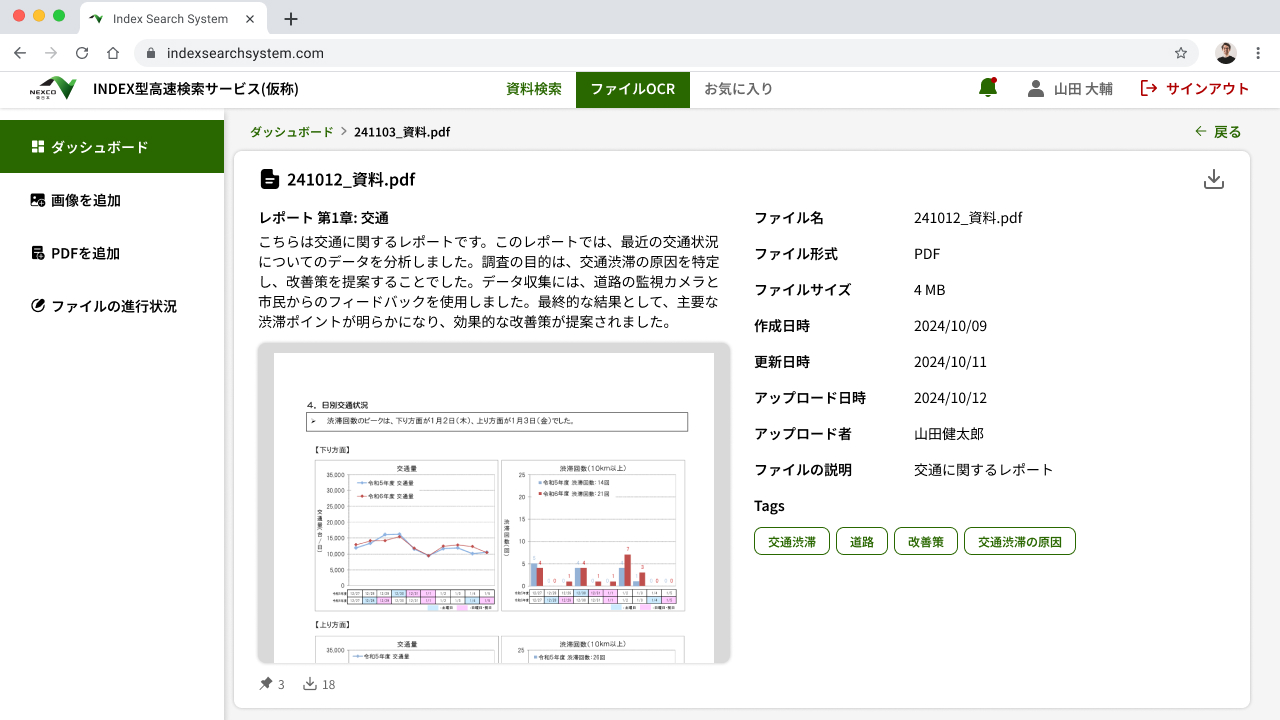Switch to the 資料検索 tab
Image resolution: width=1280 pixels, height=720 pixels.
pyautogui.click(x=534, y=89)
